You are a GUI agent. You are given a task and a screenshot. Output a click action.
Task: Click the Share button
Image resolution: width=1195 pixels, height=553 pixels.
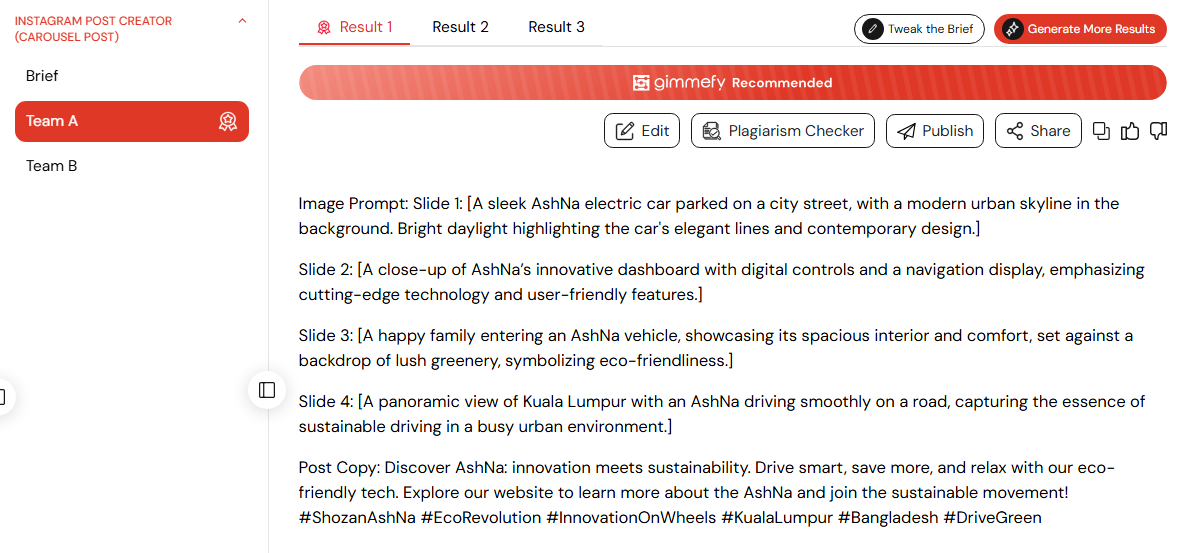[x=1038, y=131]
